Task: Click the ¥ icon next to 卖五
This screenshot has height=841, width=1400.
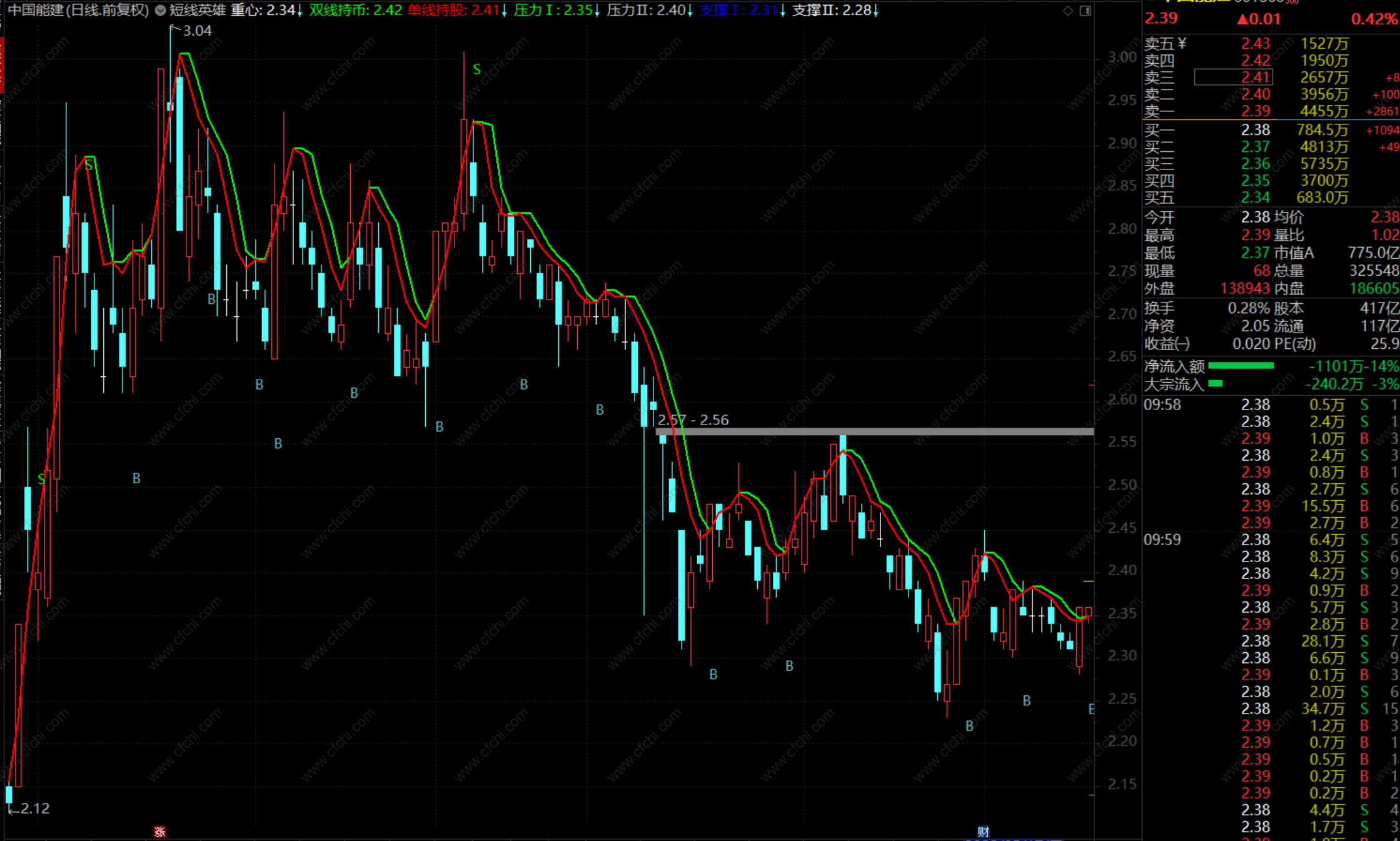Action: pos(1182,43)
